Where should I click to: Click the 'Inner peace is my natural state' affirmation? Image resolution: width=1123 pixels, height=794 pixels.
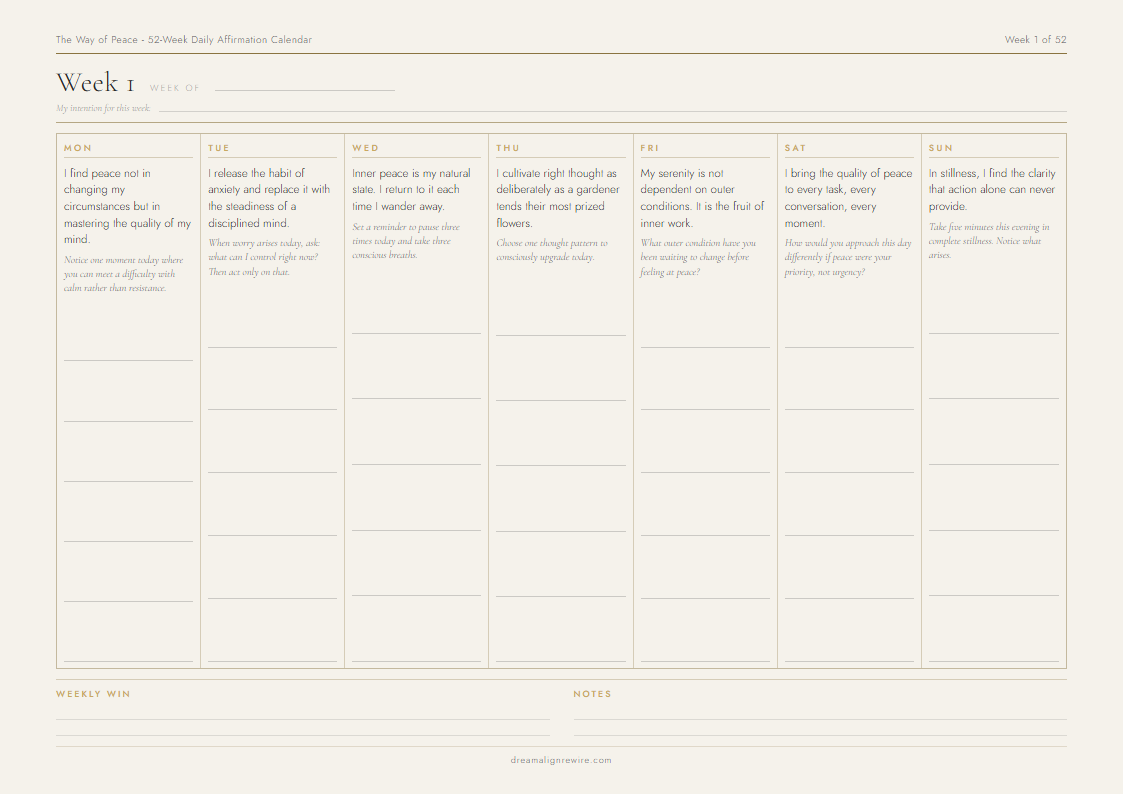pyautogui.click(x=411, y=190)
